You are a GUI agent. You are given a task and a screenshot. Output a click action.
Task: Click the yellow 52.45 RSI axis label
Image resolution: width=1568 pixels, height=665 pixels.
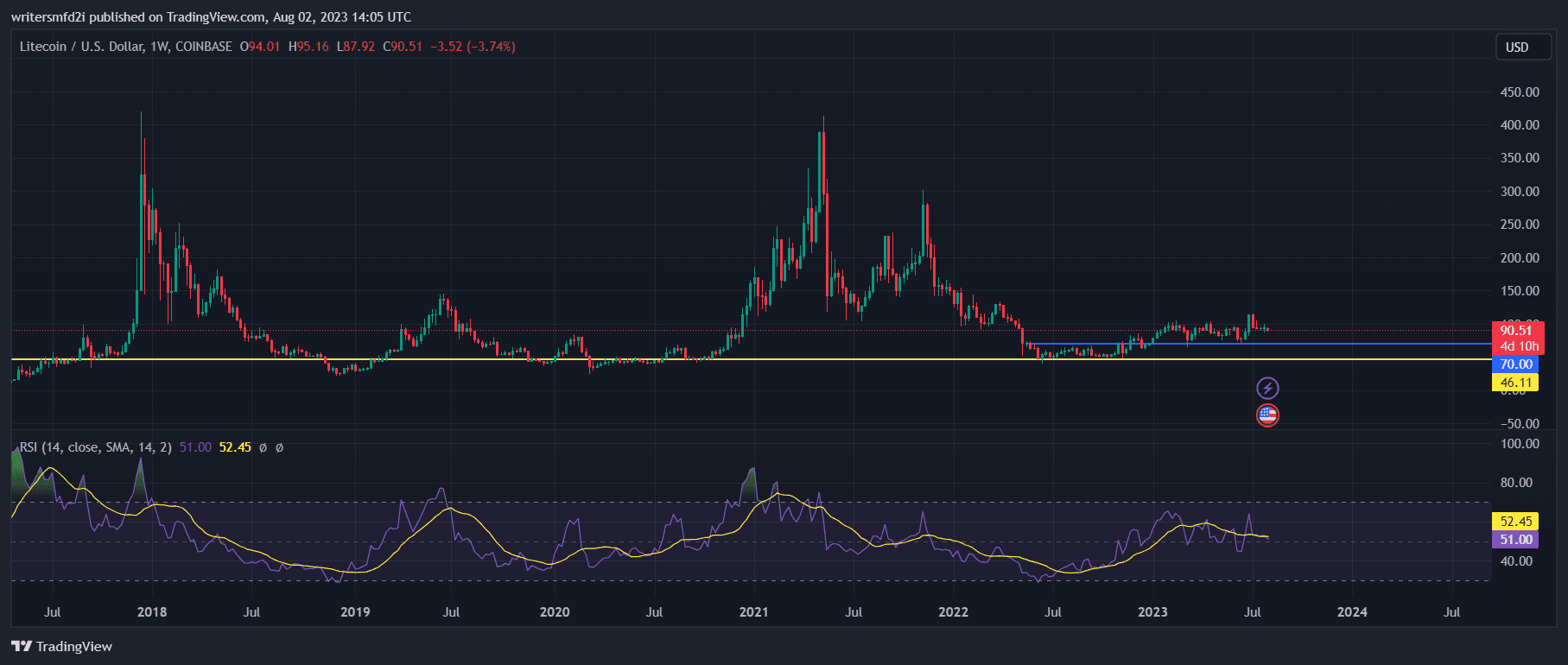(1516, 522)
